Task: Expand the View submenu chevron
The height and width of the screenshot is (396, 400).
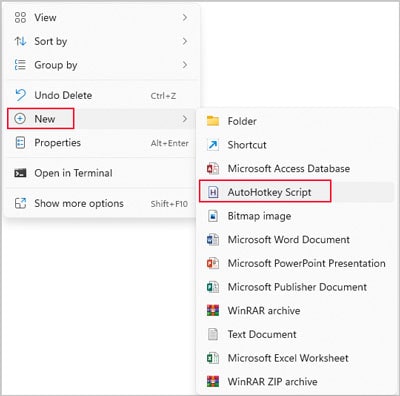Action: [185, 17]
